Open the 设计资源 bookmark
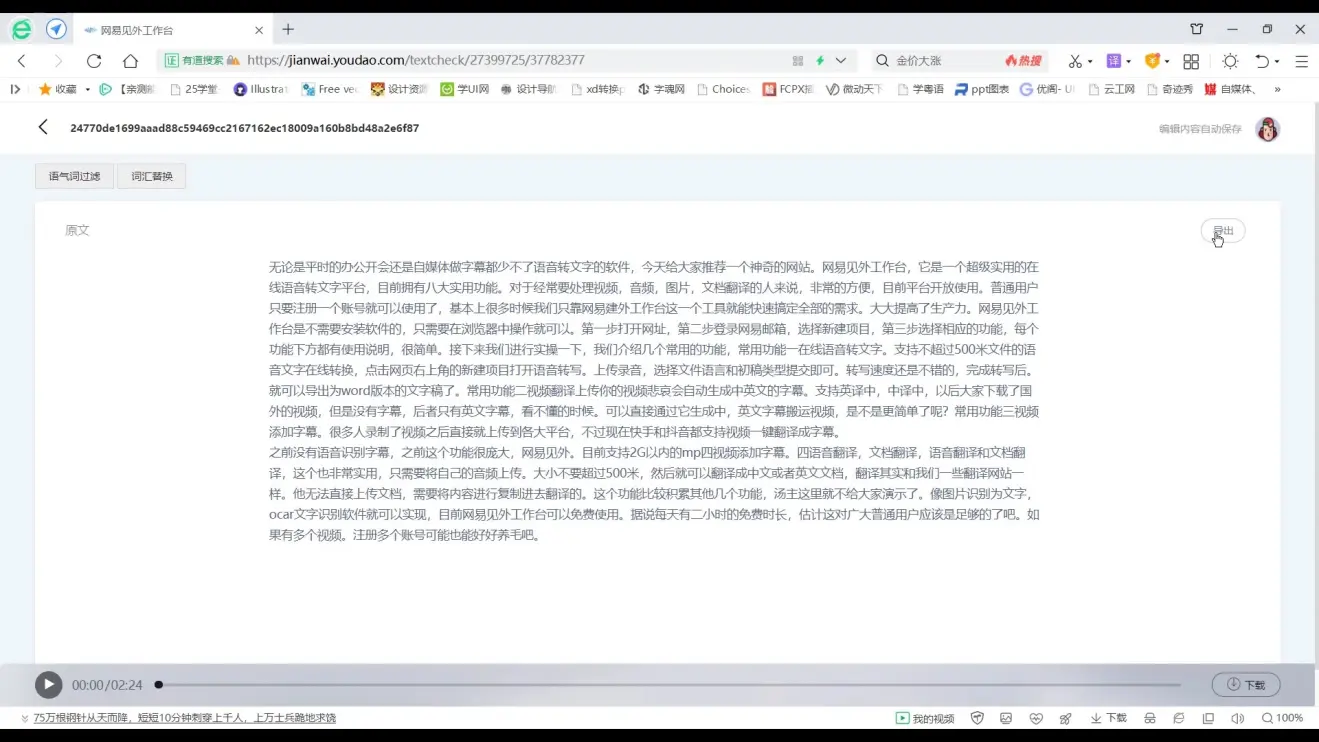Image resolution: width=1319 pixels, height=742 pixels. [x=399, y=89]
